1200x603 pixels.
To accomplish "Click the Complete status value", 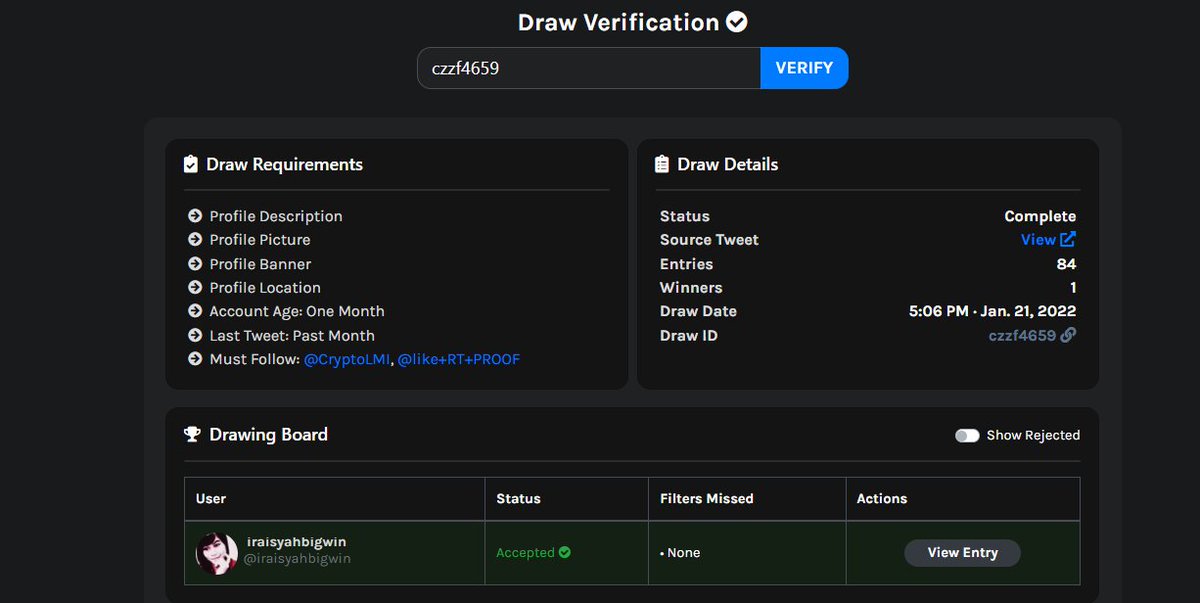I will [x=1040, y=216].
